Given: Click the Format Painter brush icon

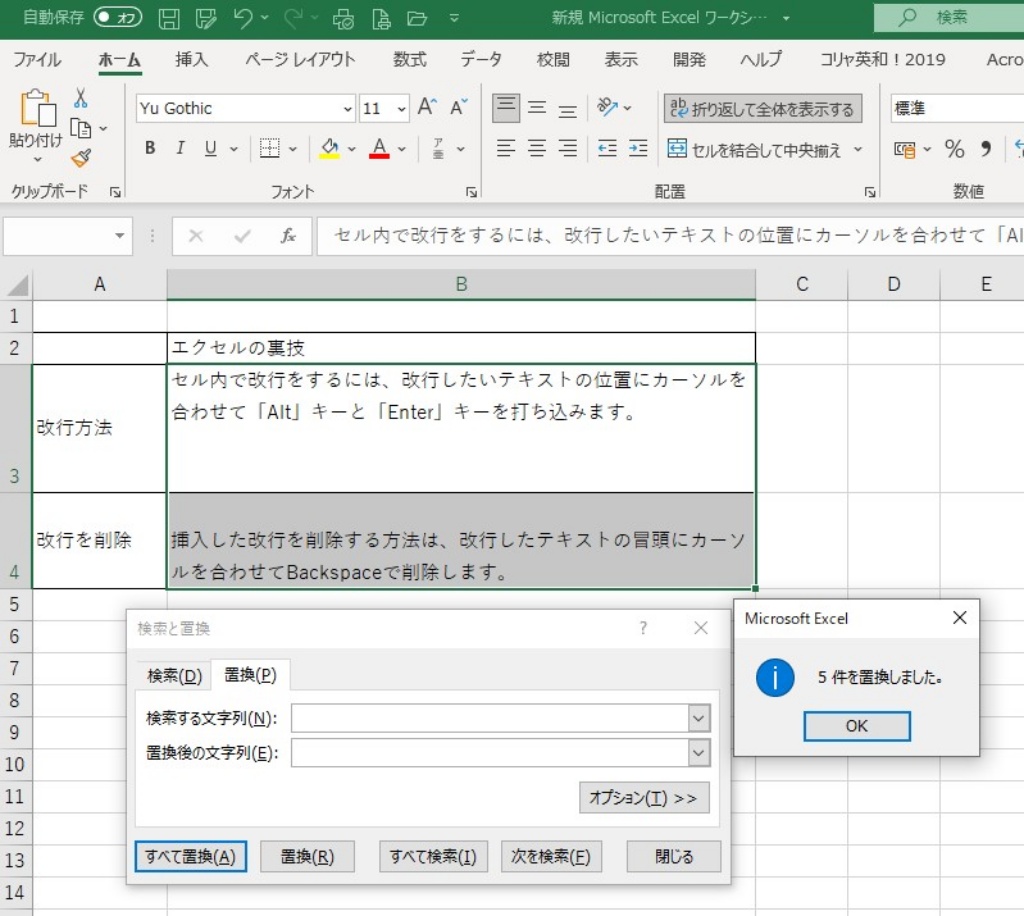Looking at the screenshot, I should 82,158.
